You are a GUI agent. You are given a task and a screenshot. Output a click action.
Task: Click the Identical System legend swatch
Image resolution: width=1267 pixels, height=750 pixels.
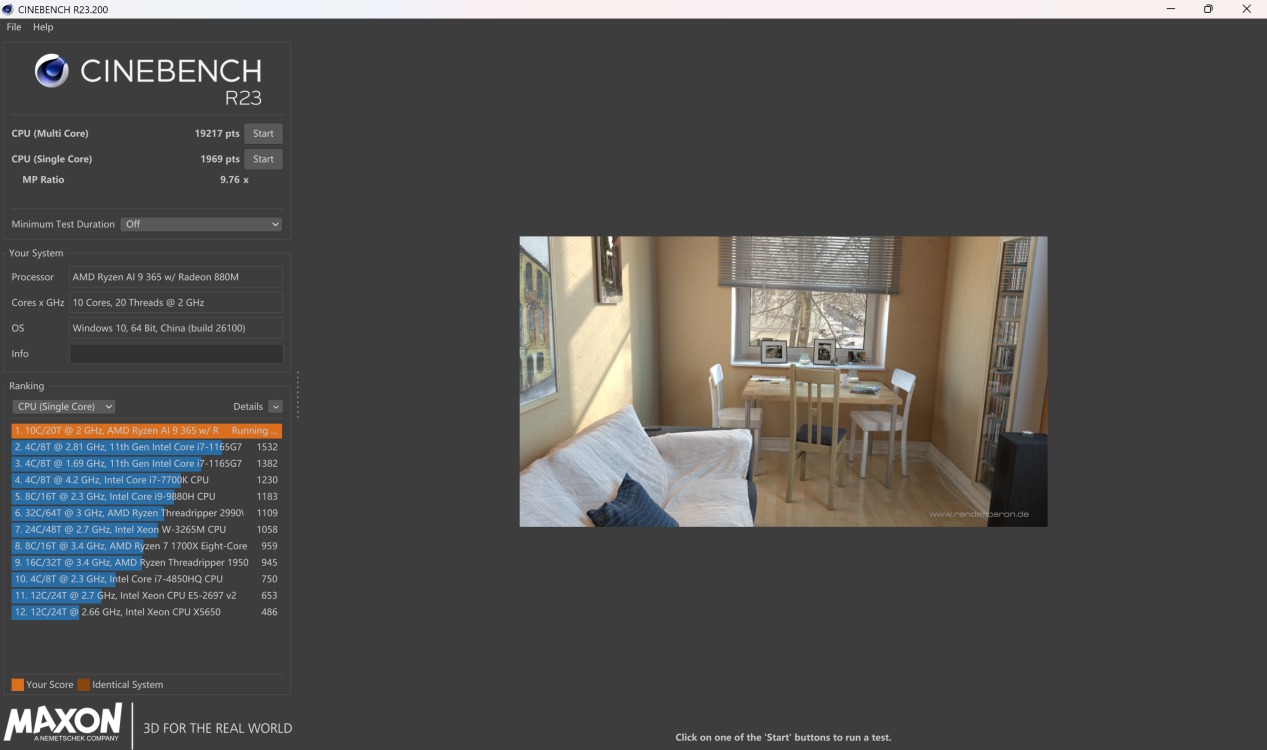click(84, 684)
